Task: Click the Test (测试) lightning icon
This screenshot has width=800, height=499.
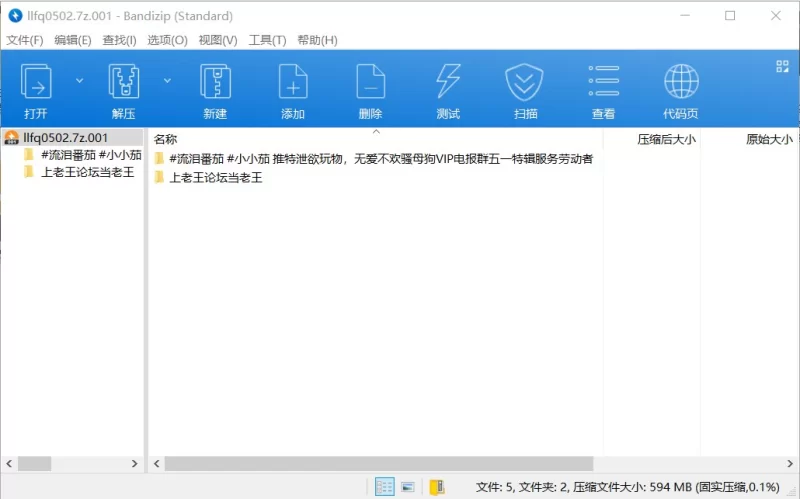Action: pos(448,82)
